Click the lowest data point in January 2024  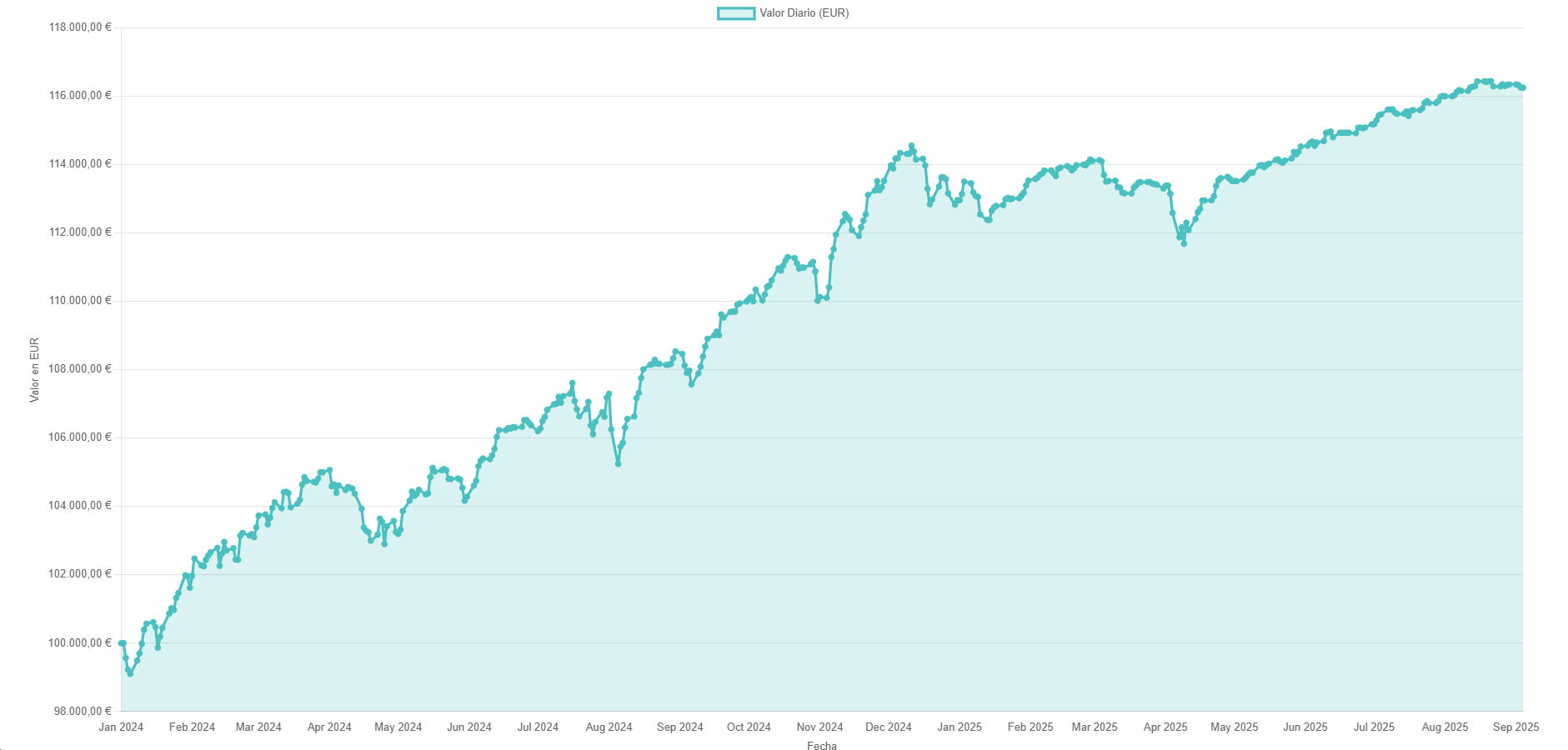130,673
